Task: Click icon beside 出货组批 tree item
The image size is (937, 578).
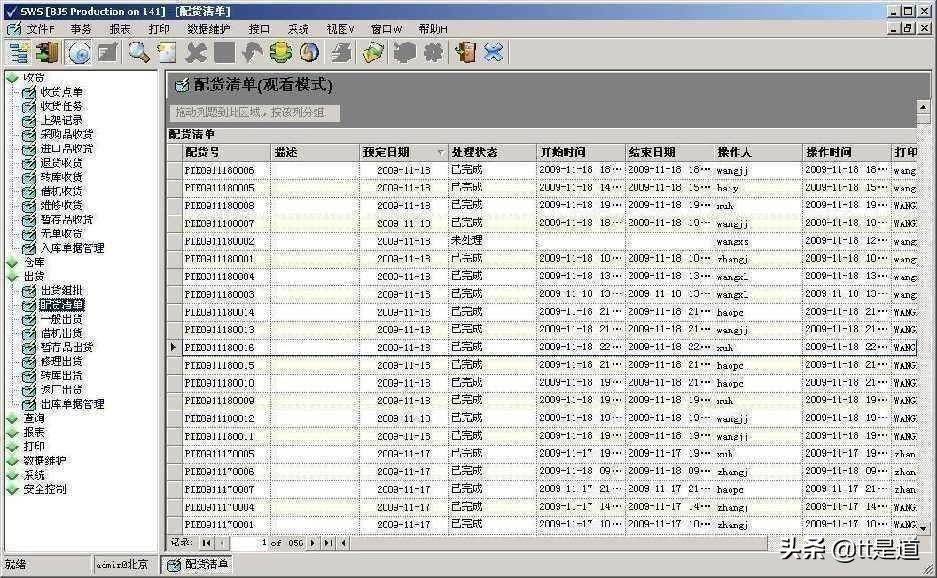Action: point(29,290)
